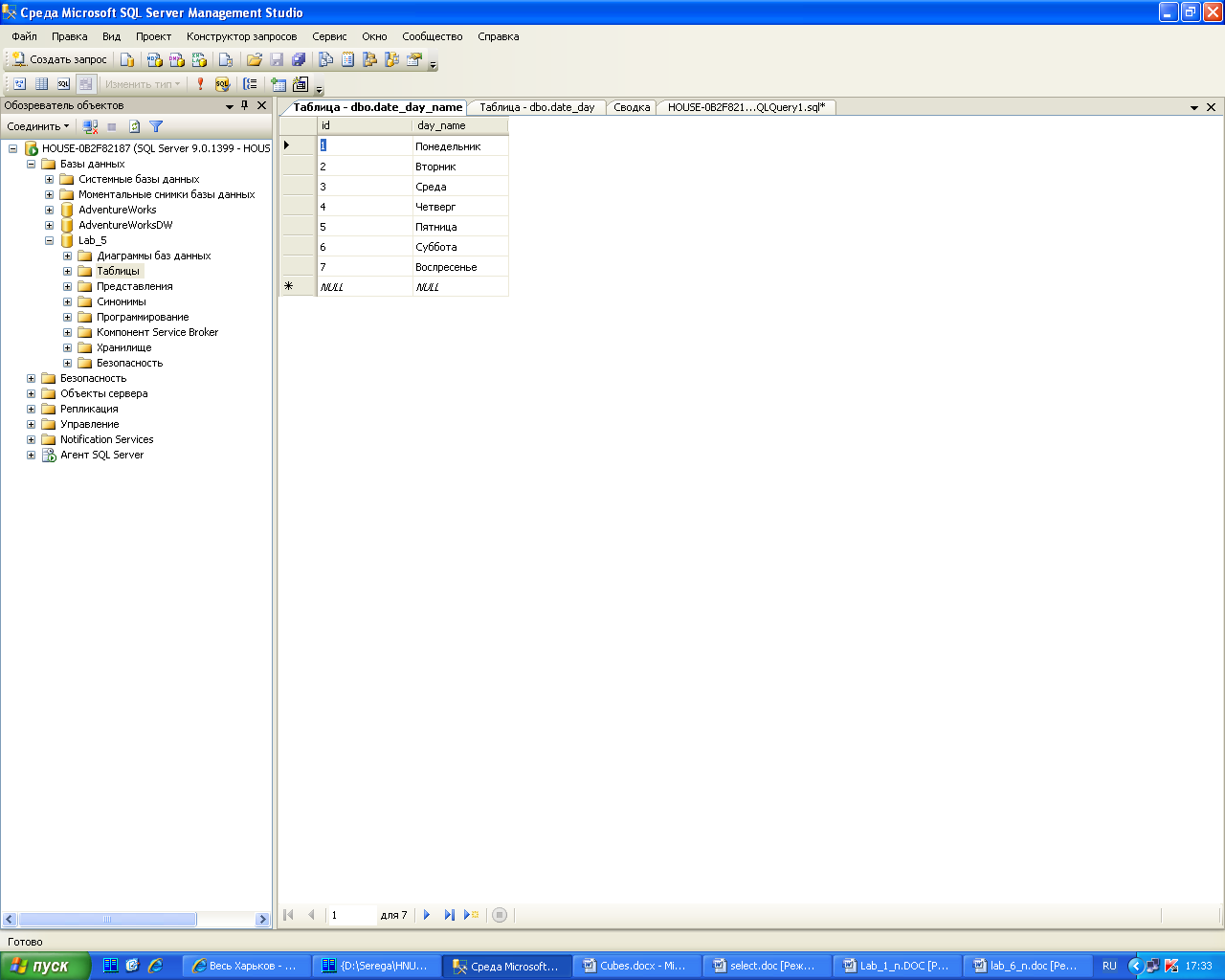Click the SQL Server Mobile query icon
The image size is (1225, 980).
click(226, 59)
